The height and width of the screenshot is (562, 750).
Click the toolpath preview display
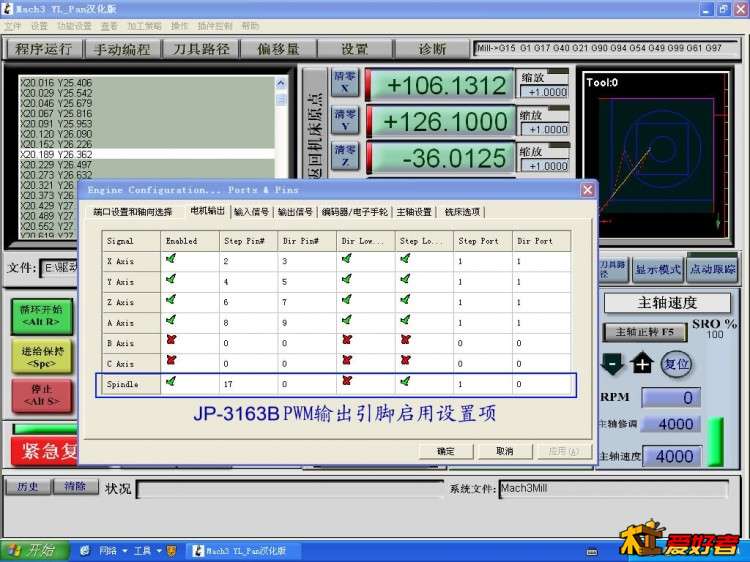[x=656, y=155]
